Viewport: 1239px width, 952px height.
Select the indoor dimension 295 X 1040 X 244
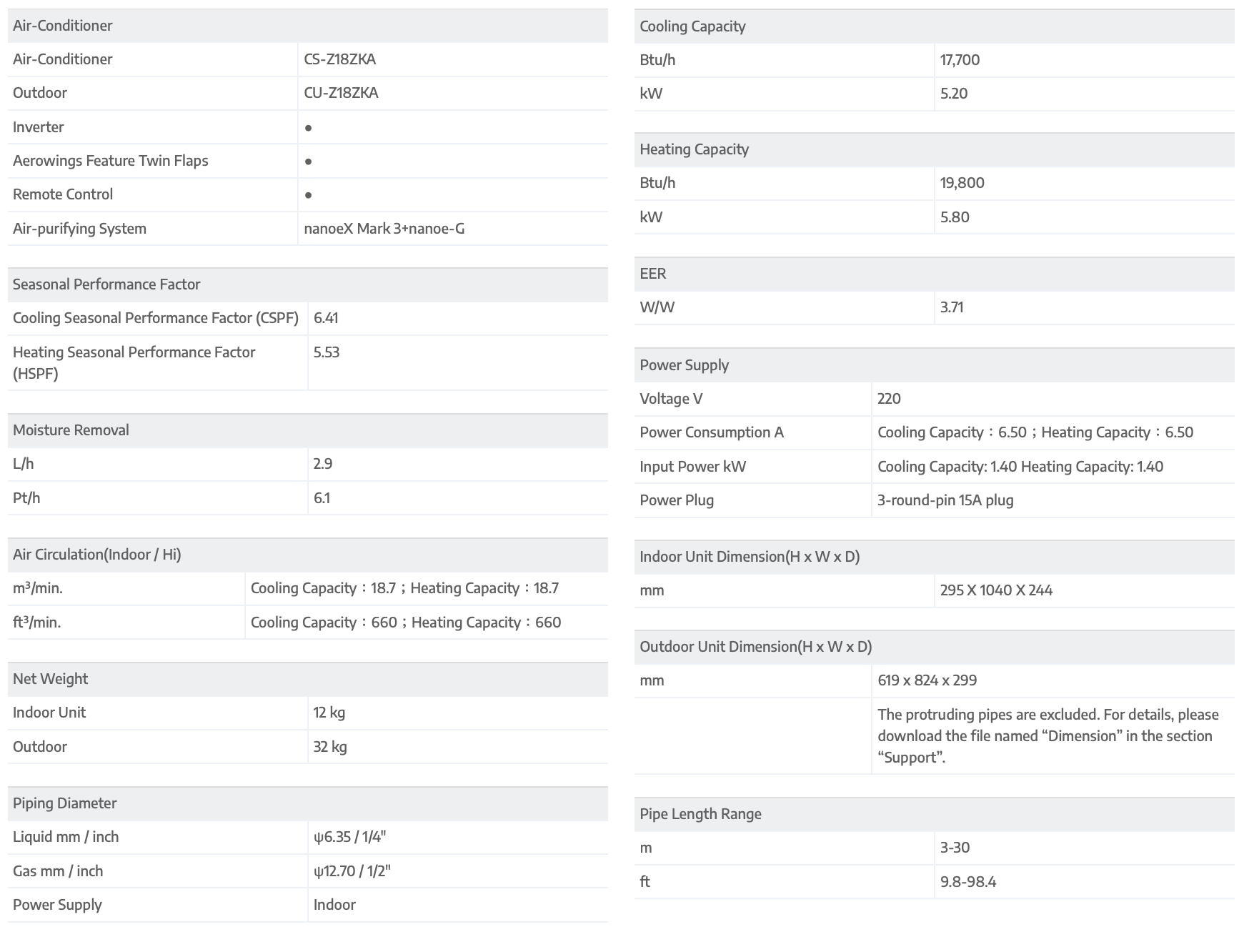coord(996,590)
